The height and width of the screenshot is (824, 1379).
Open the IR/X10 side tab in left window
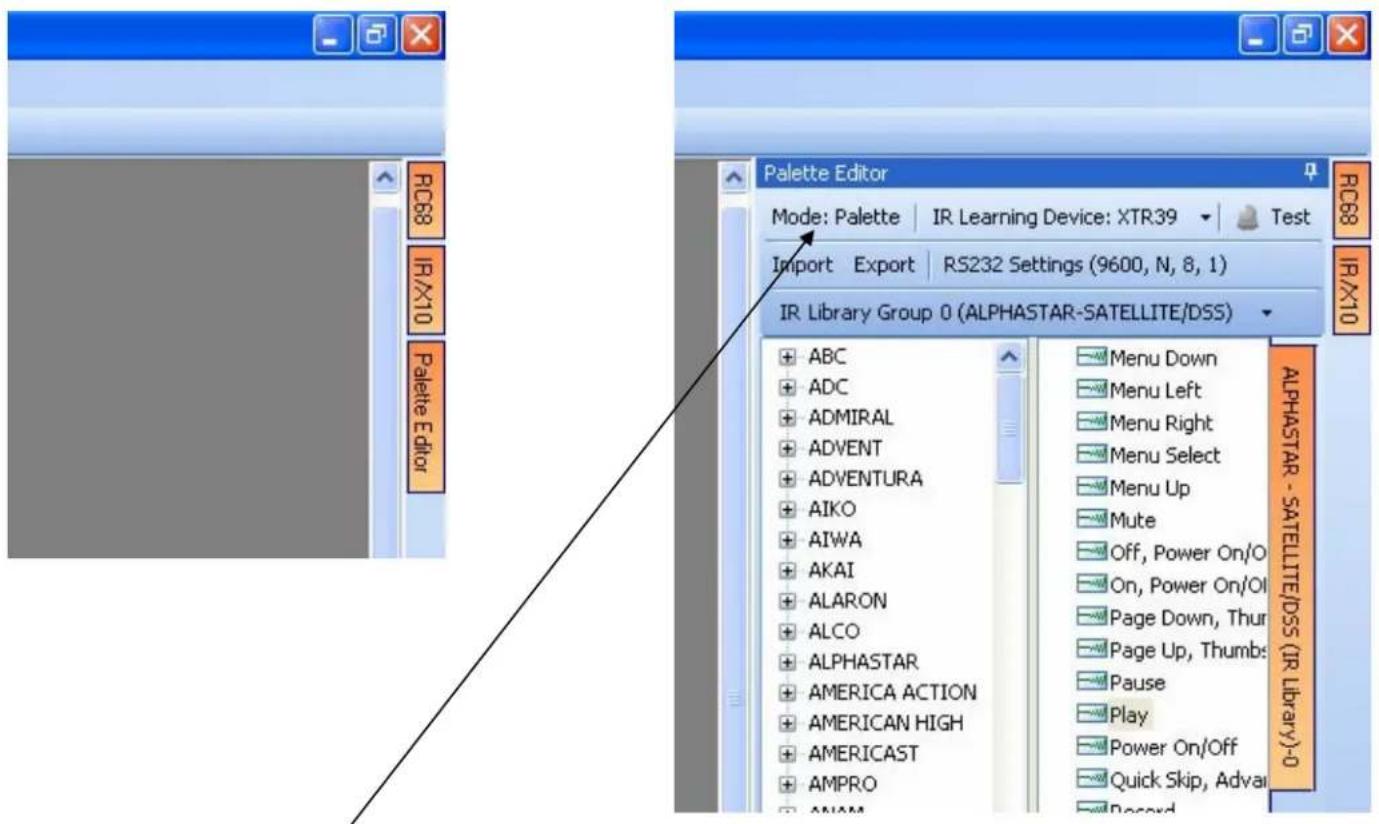[427, 289]
